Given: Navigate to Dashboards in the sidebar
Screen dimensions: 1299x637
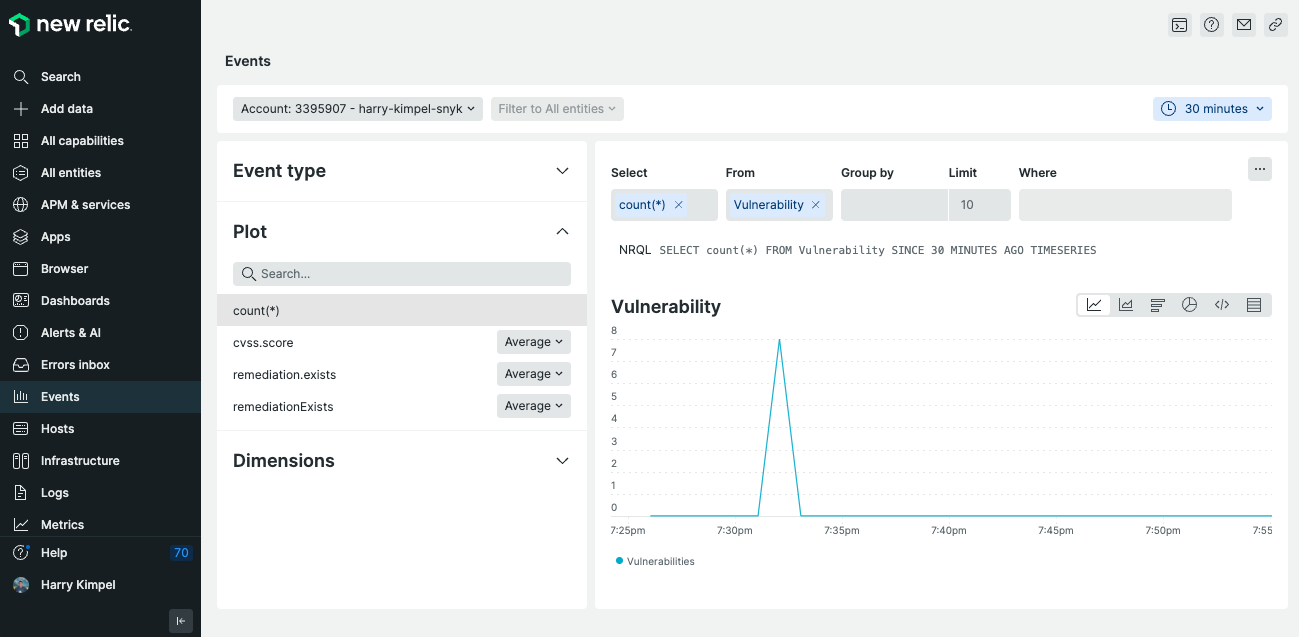Looking at the screenshot, I should (x=73, y=300).
